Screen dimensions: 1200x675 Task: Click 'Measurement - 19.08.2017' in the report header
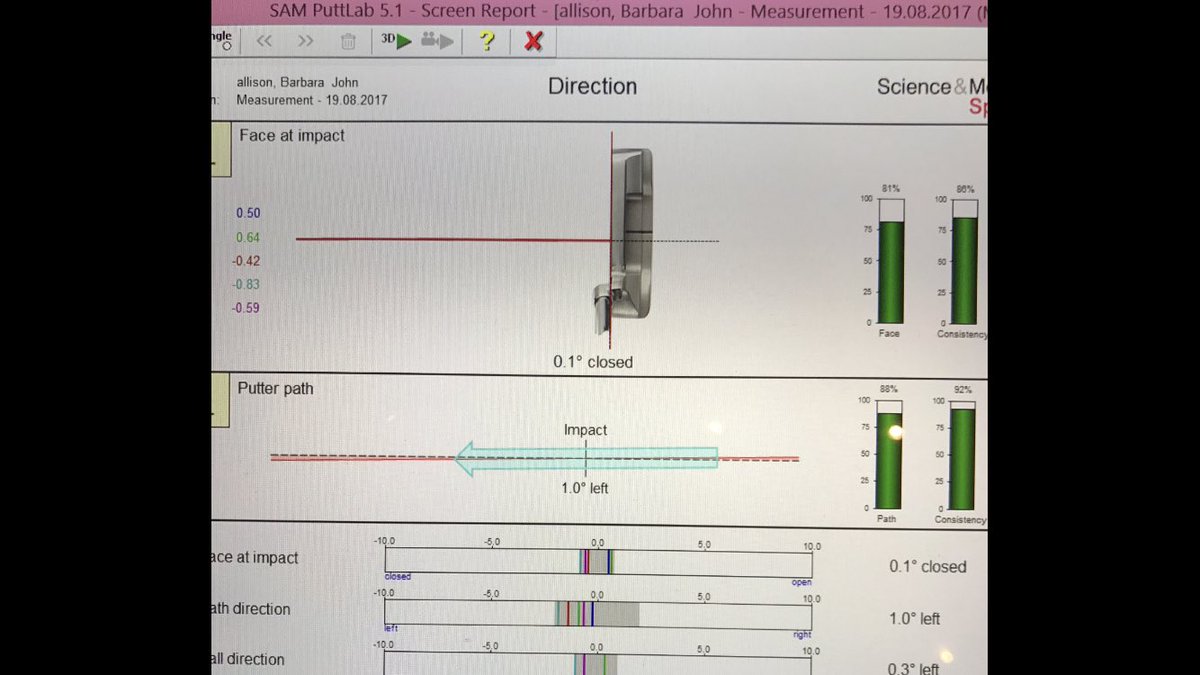(312, 100)
